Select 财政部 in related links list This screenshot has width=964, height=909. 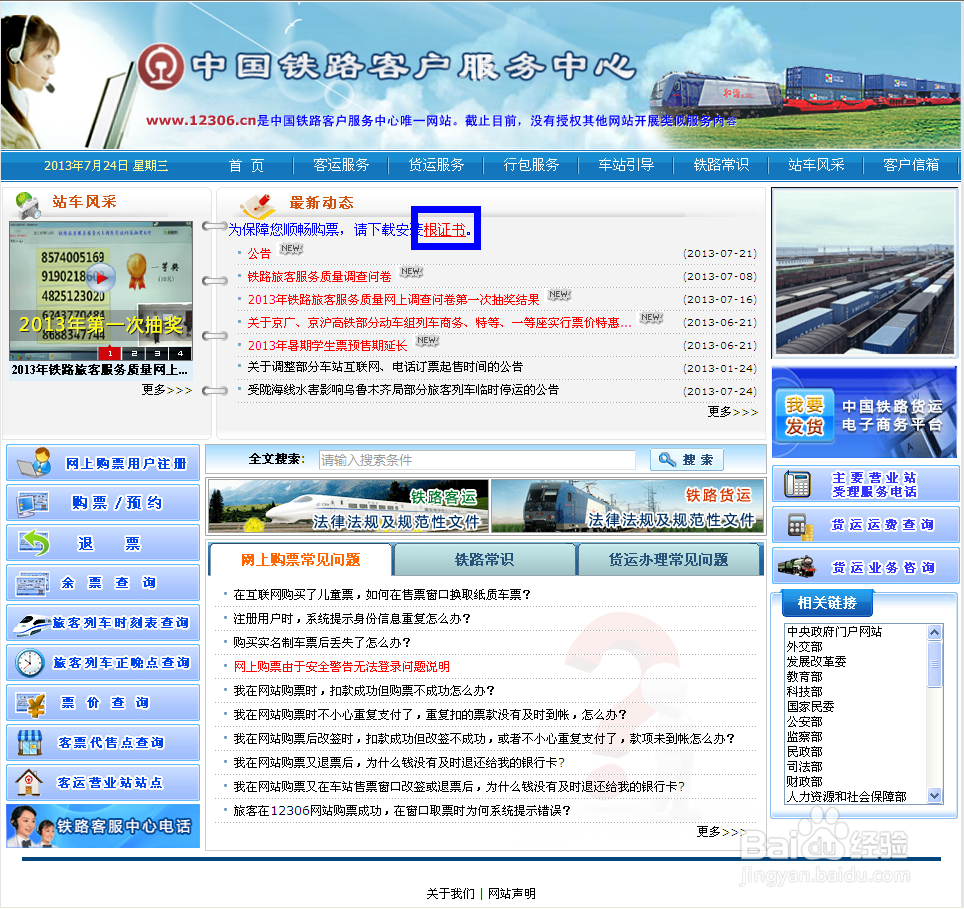coord(804,781)
